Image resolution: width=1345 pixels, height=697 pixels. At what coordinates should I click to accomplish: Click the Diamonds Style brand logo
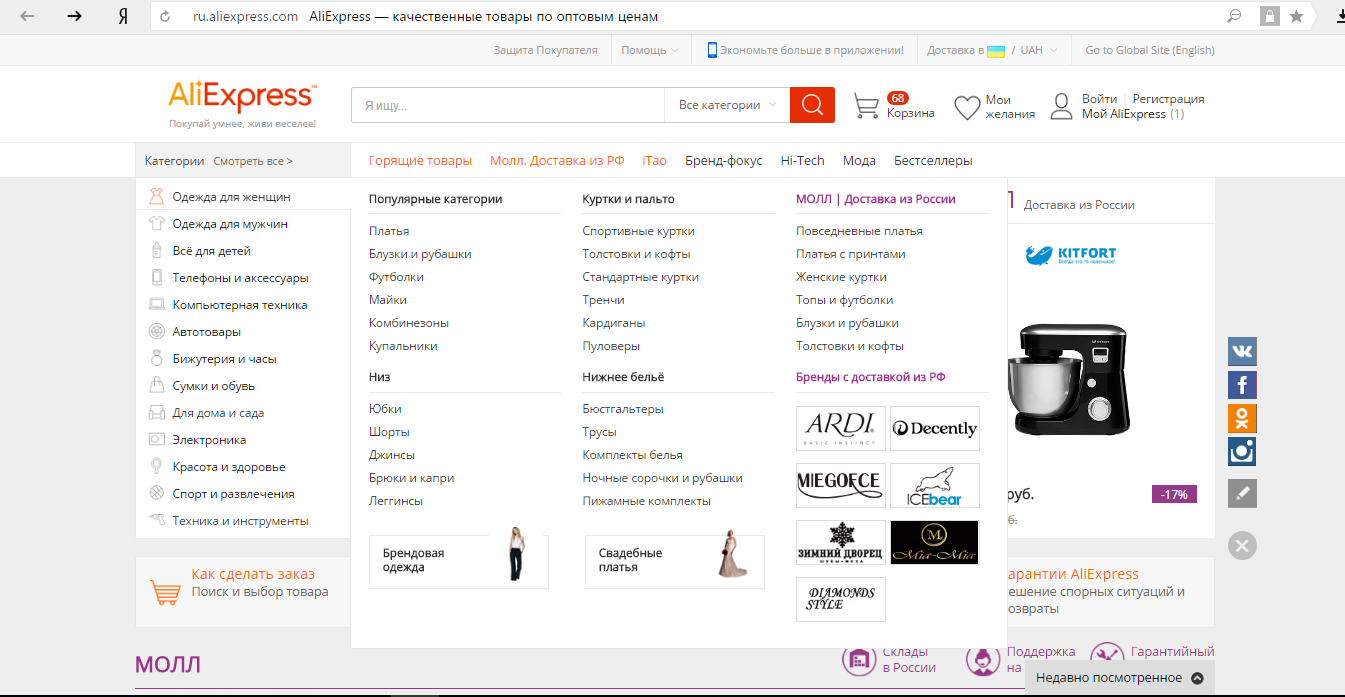(x=841, y=599)
